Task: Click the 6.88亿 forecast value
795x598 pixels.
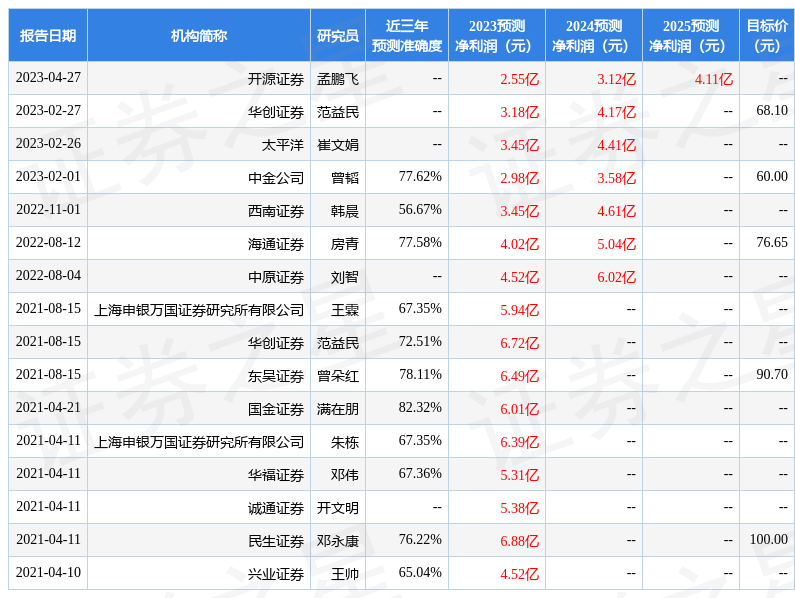Action: 519,541
